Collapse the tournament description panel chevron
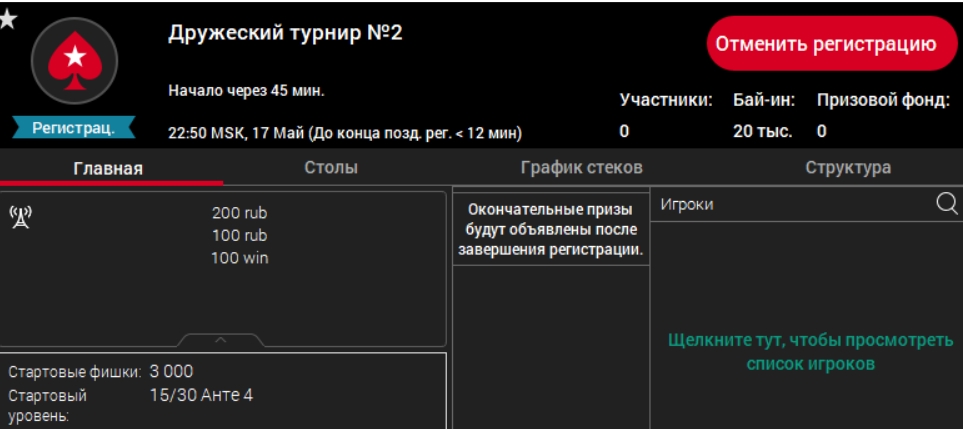 coord(222,341)
